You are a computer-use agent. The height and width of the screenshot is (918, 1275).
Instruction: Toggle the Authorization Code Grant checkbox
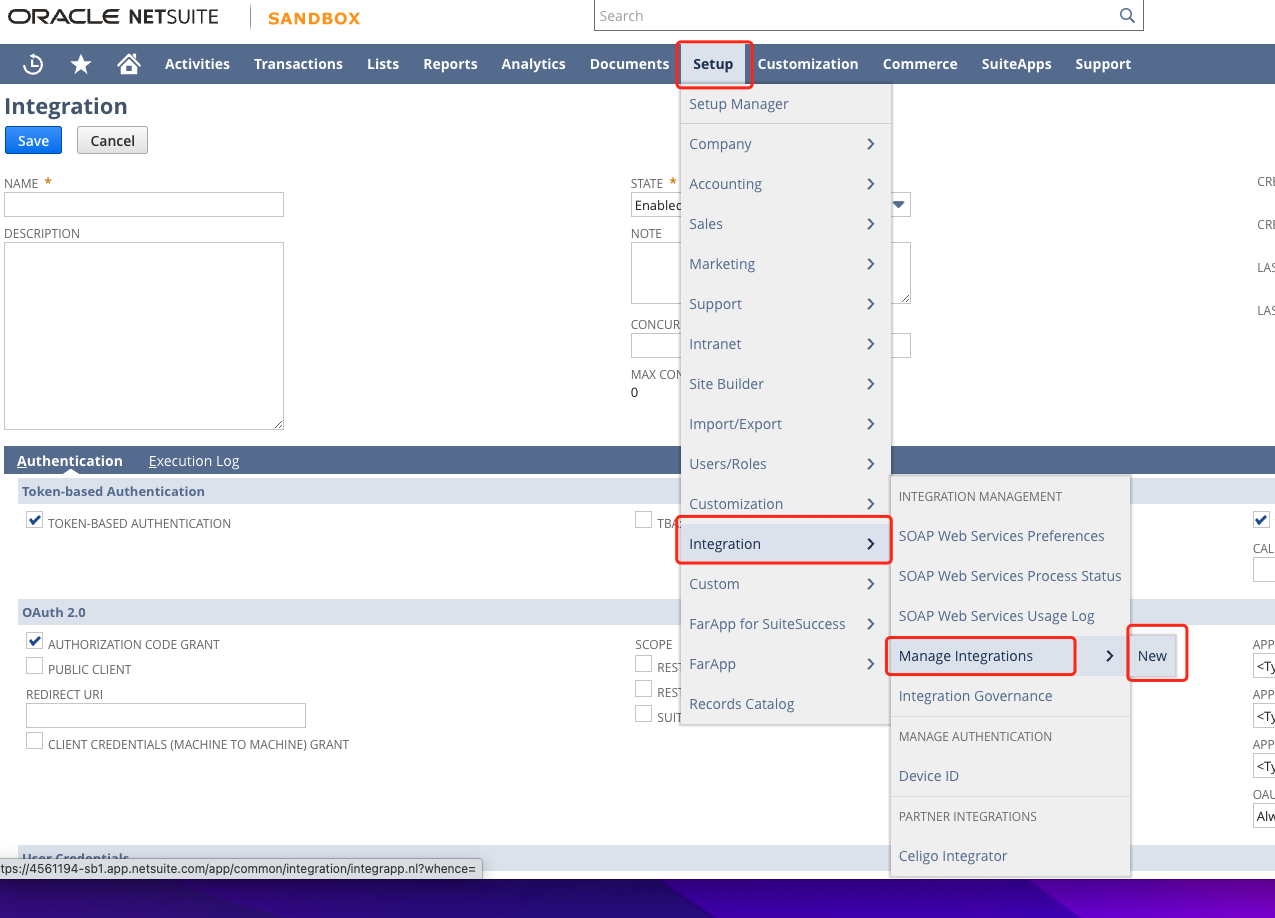coord(35,641)
